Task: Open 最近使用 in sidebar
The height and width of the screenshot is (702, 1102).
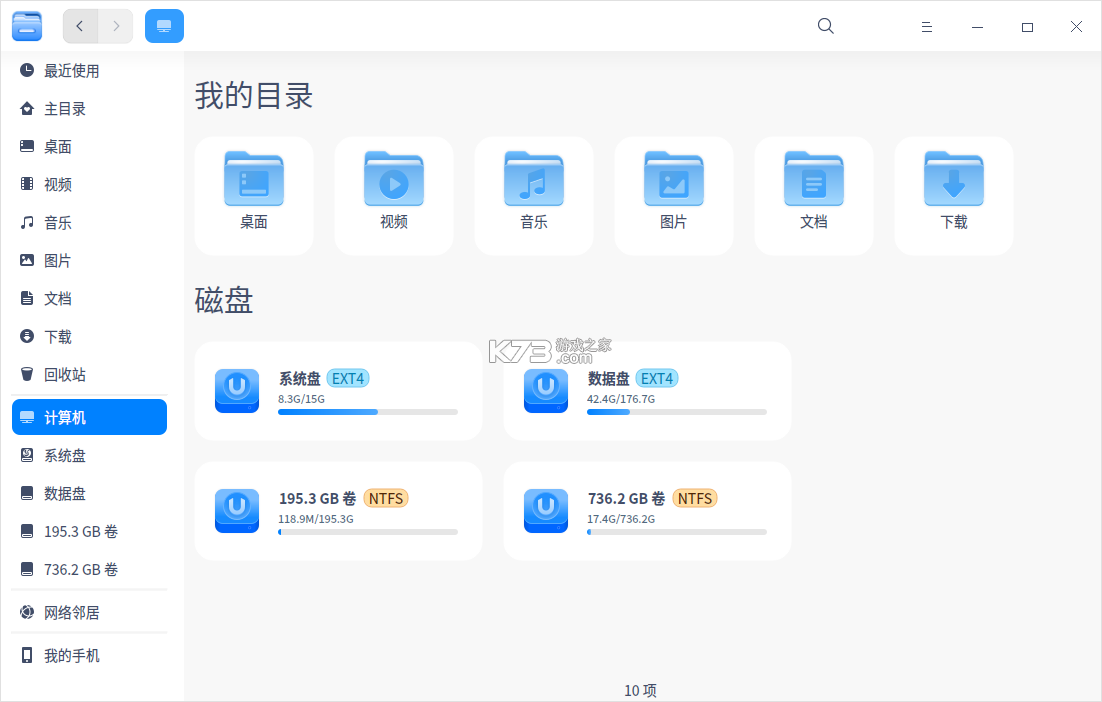Action: click(89, 71)
